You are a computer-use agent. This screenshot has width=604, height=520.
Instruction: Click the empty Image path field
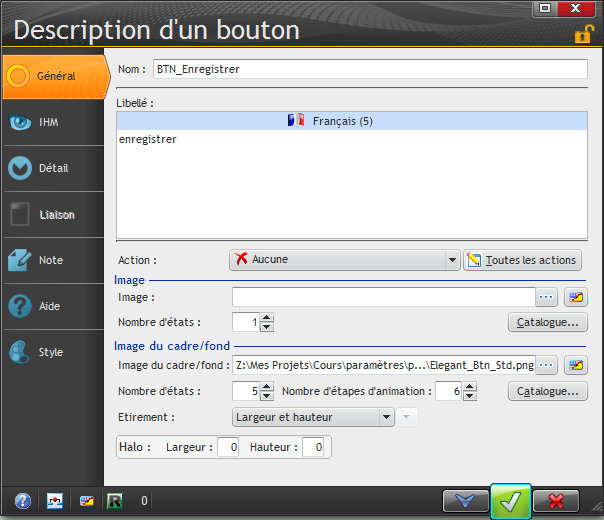(x=384, y=297)
